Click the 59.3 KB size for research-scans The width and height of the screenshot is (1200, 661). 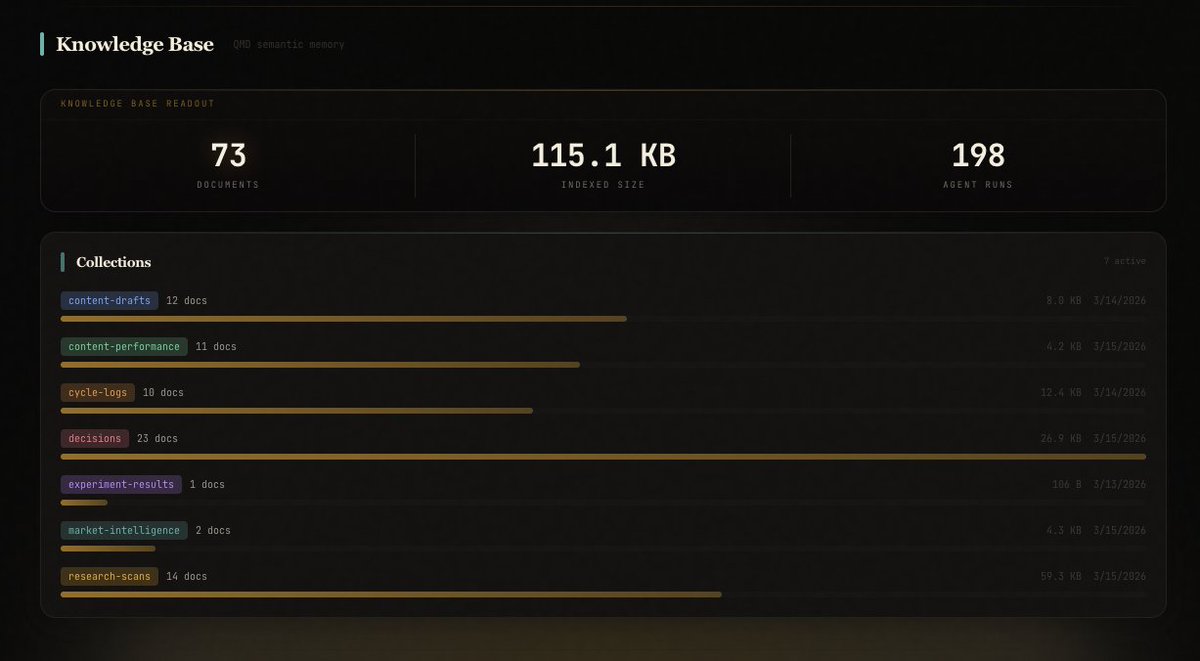pos(1061,576)
